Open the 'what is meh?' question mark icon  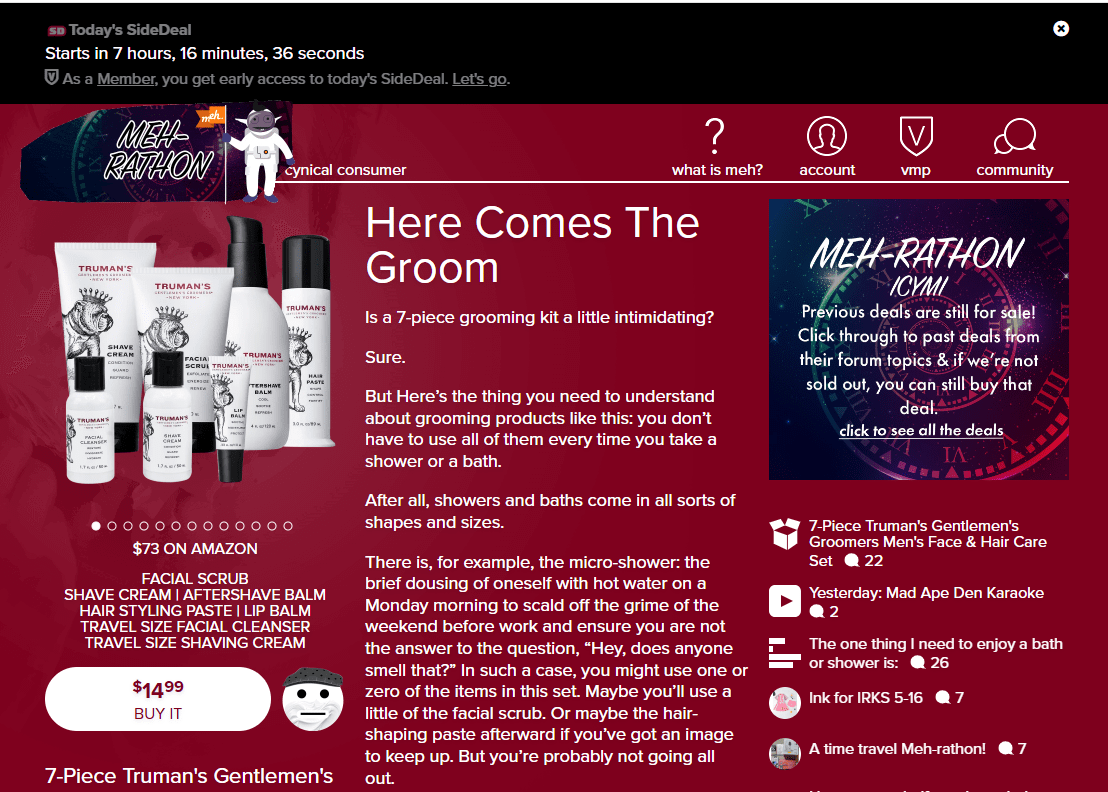[716, 136]
